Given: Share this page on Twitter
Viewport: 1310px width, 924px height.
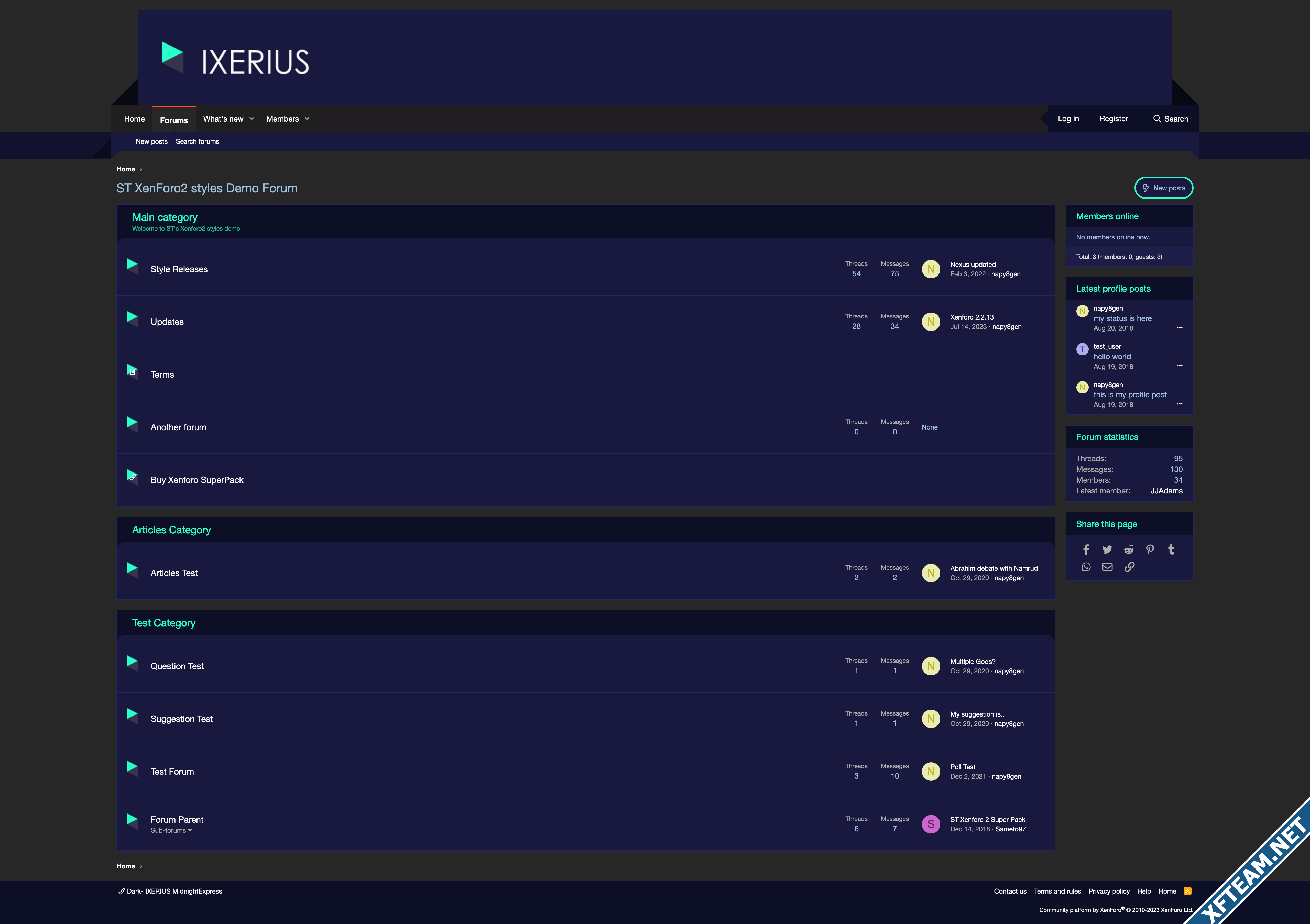Looking at the screenshot, I should pyautogui.click(x=1107, y=549).
